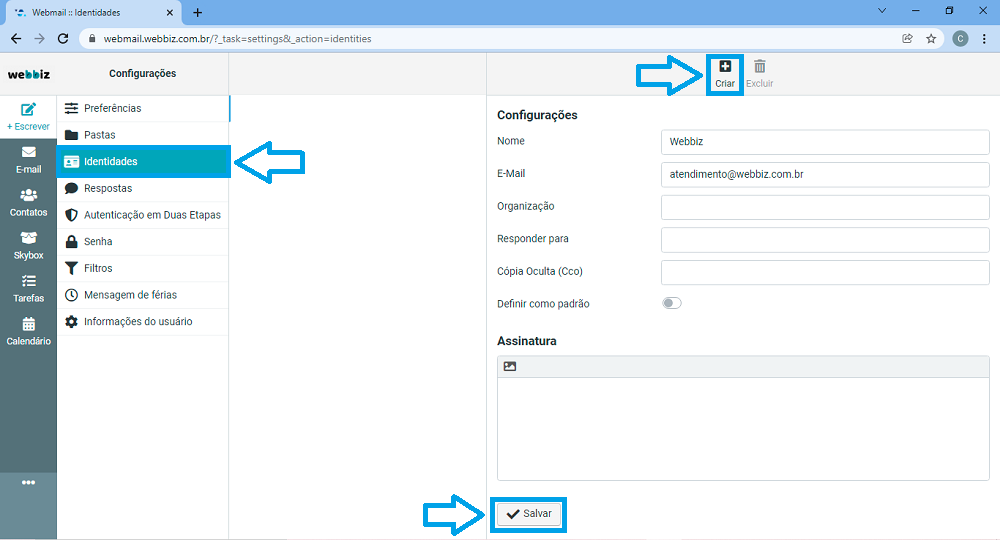Open Tarefas in the sidebar
The height and width of the screenshot is (540, 1000).
coord(28,288)
